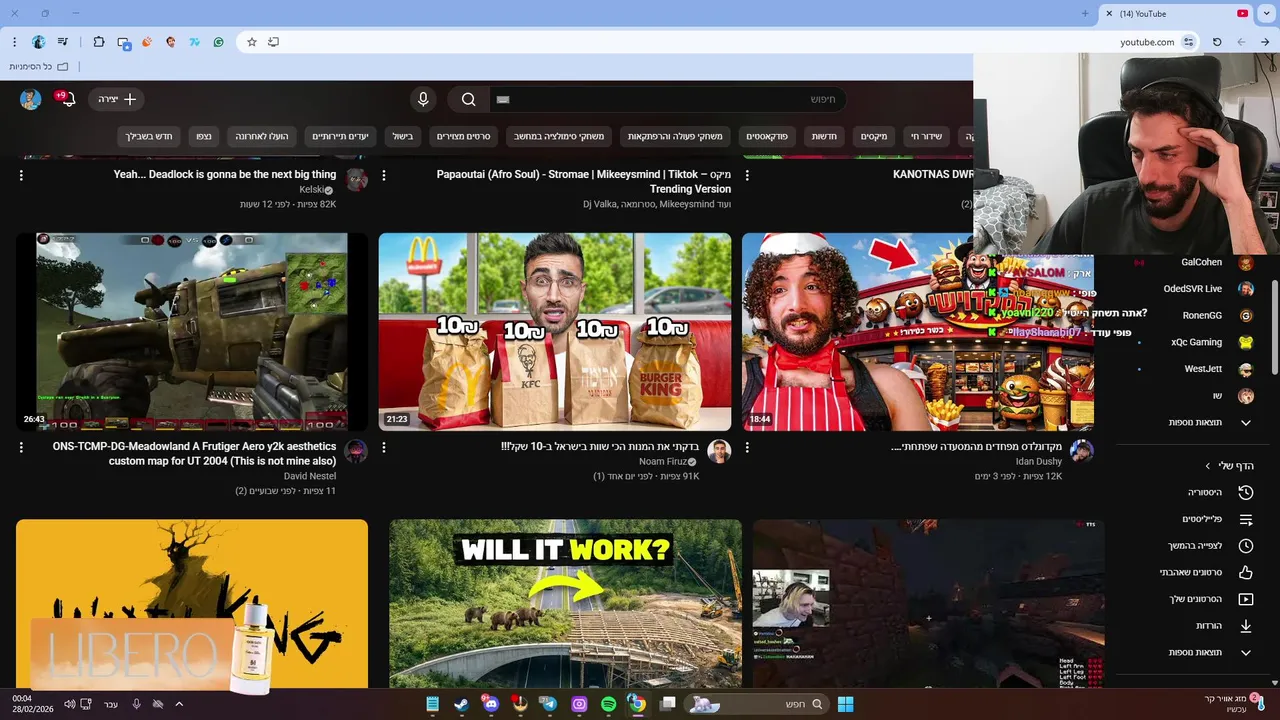Open OdedSVR Live subscription channel
Viewport: 1280px width, 720px height.
[1195, 289]
